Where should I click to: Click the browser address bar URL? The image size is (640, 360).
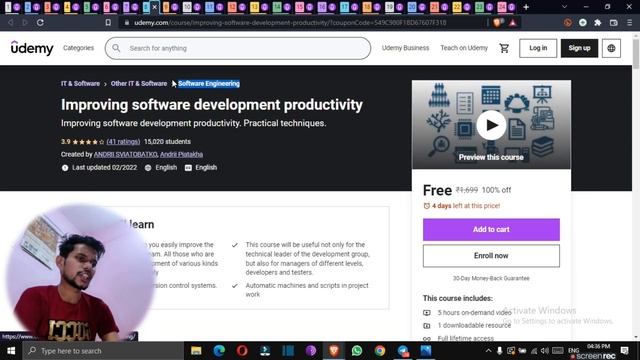pos(290,23)
